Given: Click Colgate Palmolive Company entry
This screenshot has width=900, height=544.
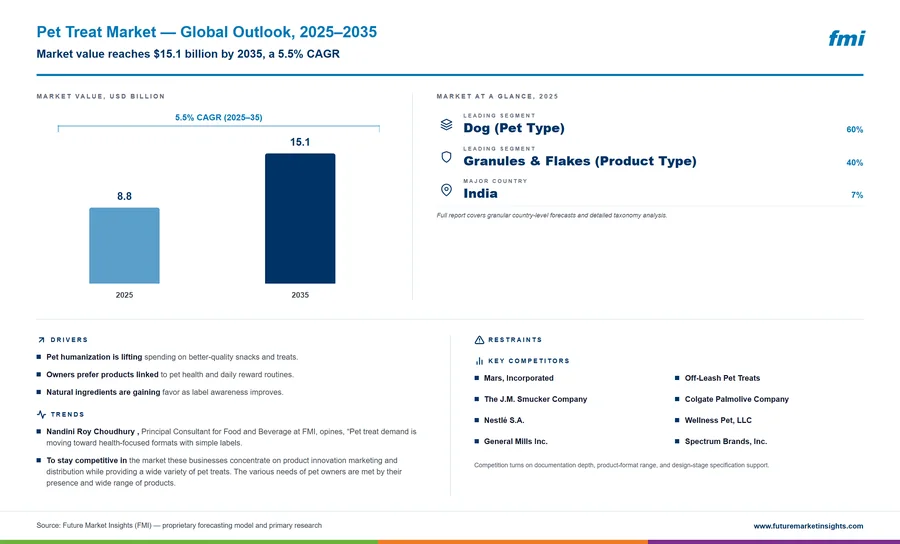Looking at the screenshot, I should pos(736,399).
